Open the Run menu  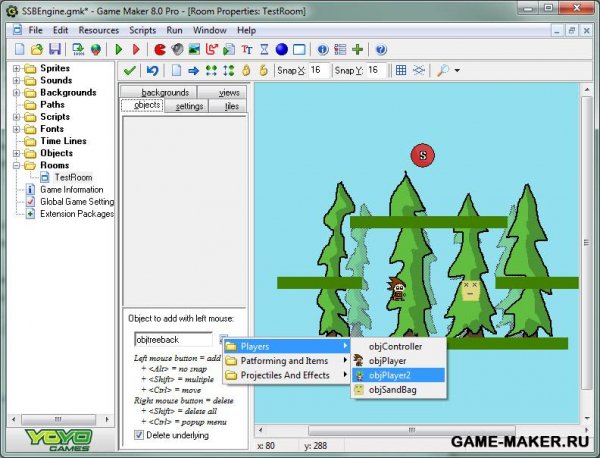click(174, 30)
